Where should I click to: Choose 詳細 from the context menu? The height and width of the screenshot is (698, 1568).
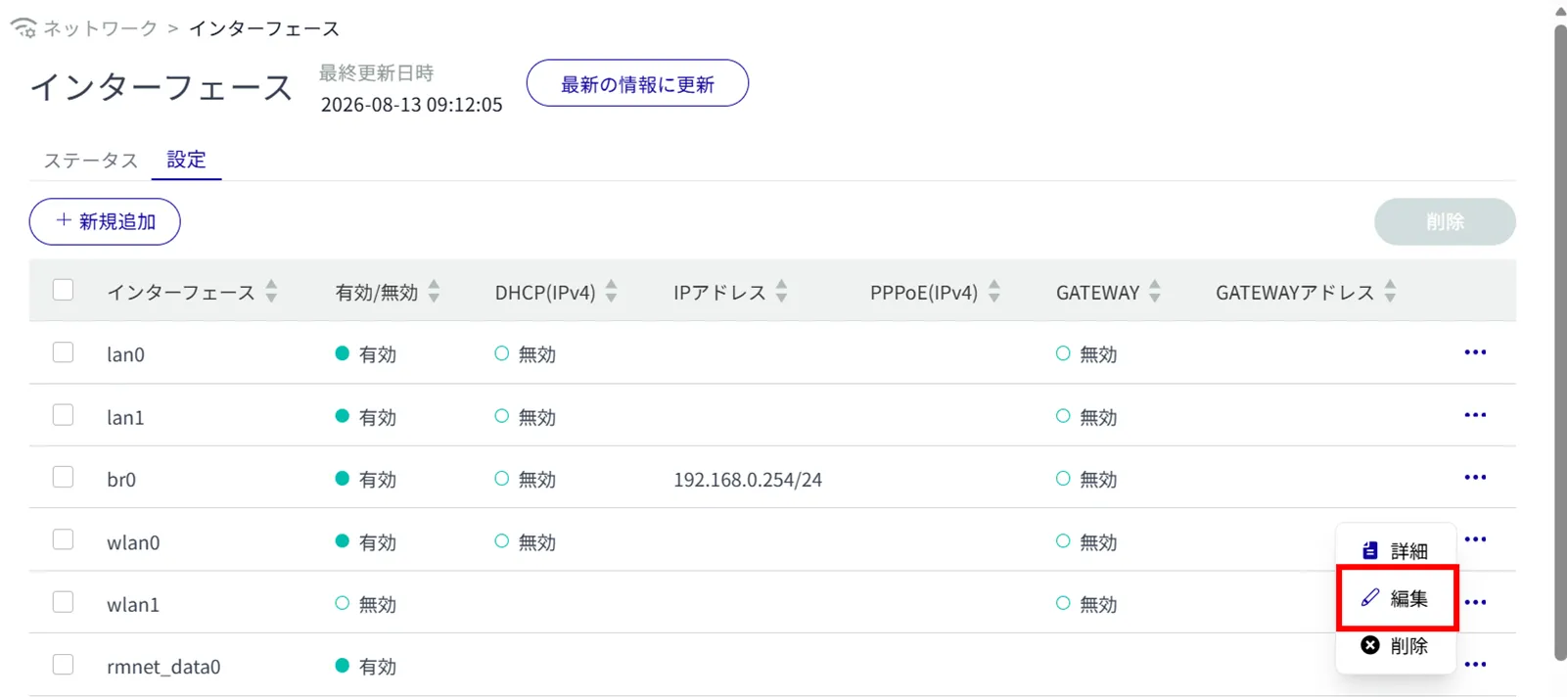[1396, 551]
